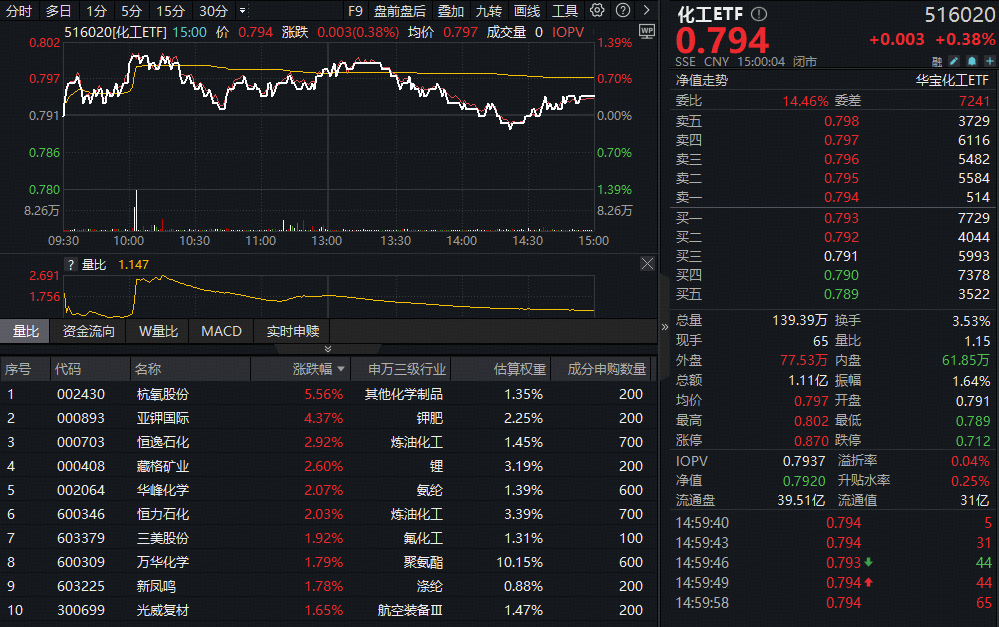Expand more time period options dropdown
Viewport: 999px width, 627px height.
pos(242,11)
